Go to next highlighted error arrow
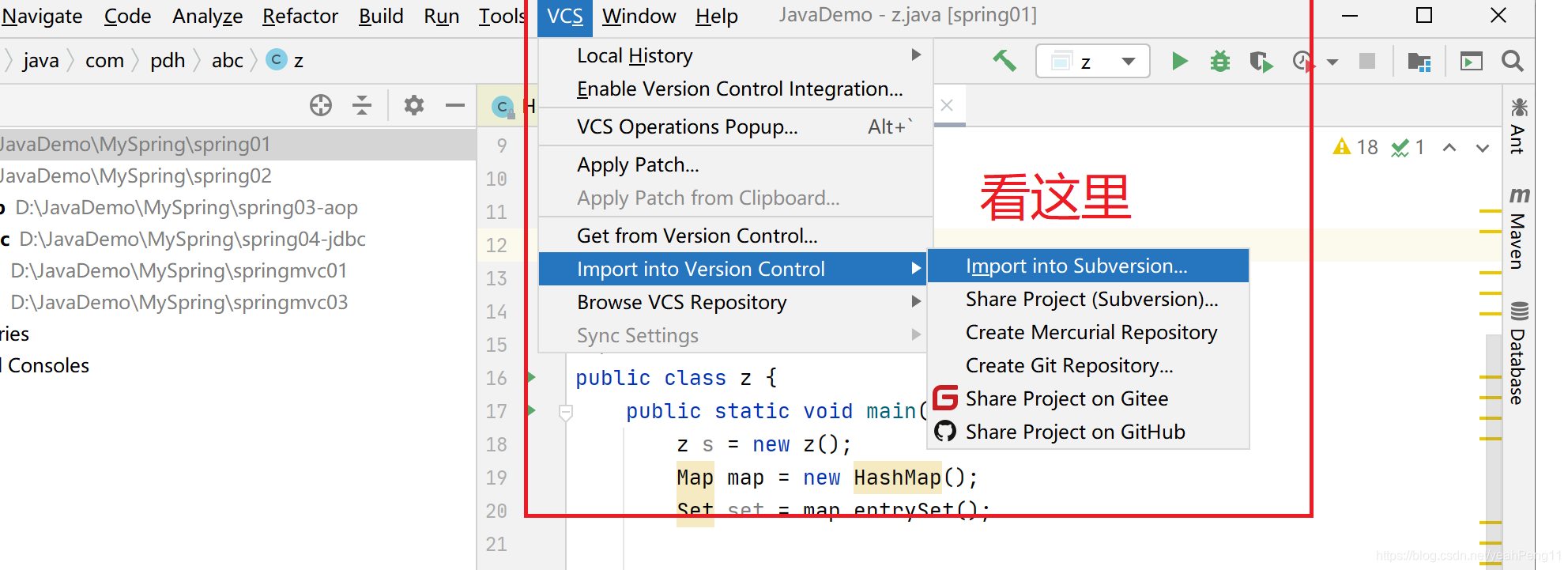The image size is (1568, 570). tap(1483, 148)
